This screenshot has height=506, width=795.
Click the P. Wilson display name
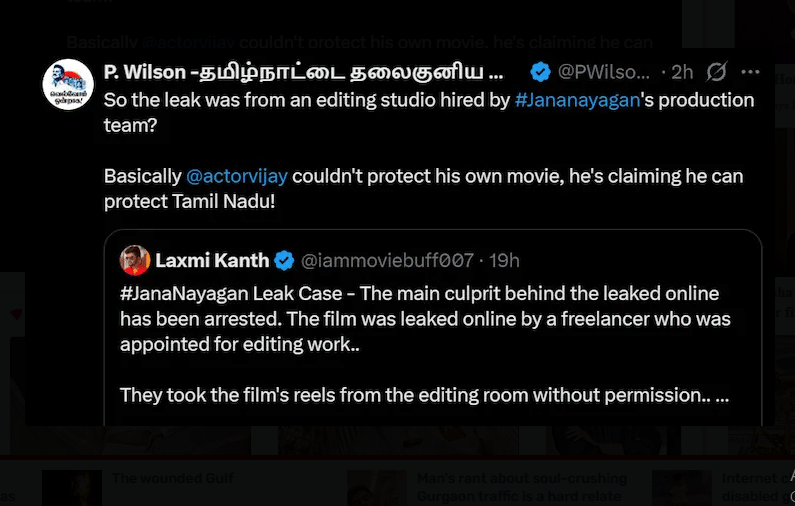click(x=302, y=72)
